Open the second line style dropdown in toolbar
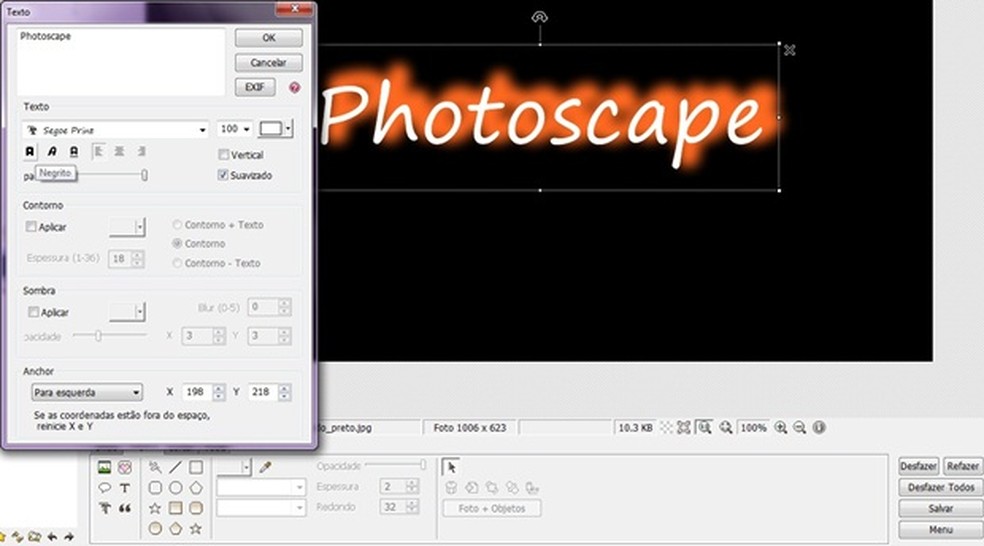 (261, 507)
